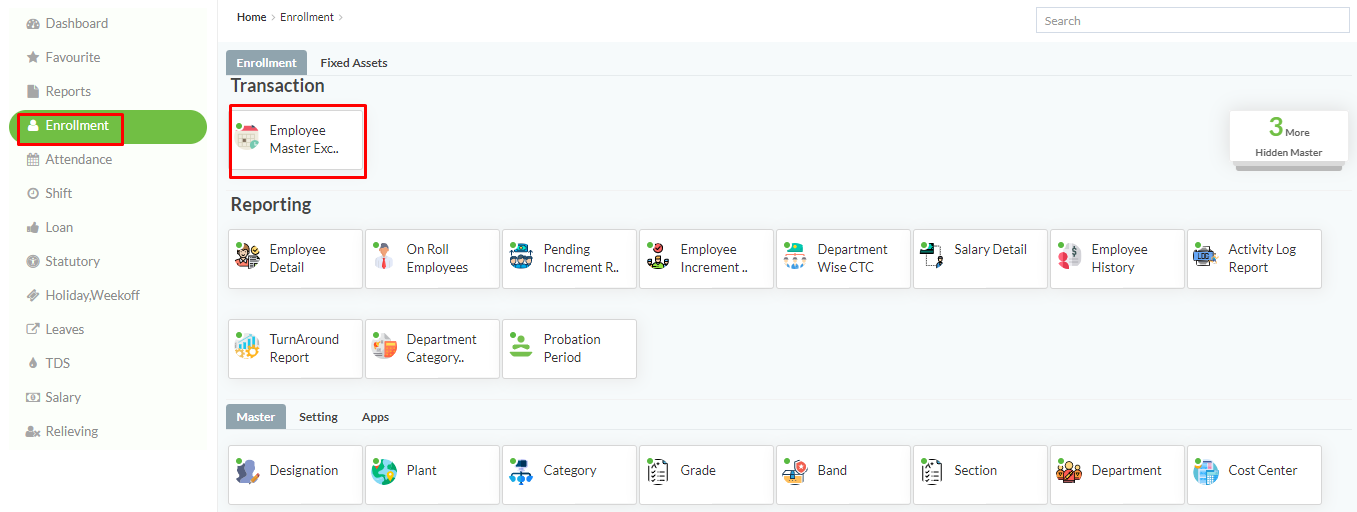Screen dimensions: 1357x512
Task: Click the Enrollment breadcrumb link
Action: tap(307, 17)
